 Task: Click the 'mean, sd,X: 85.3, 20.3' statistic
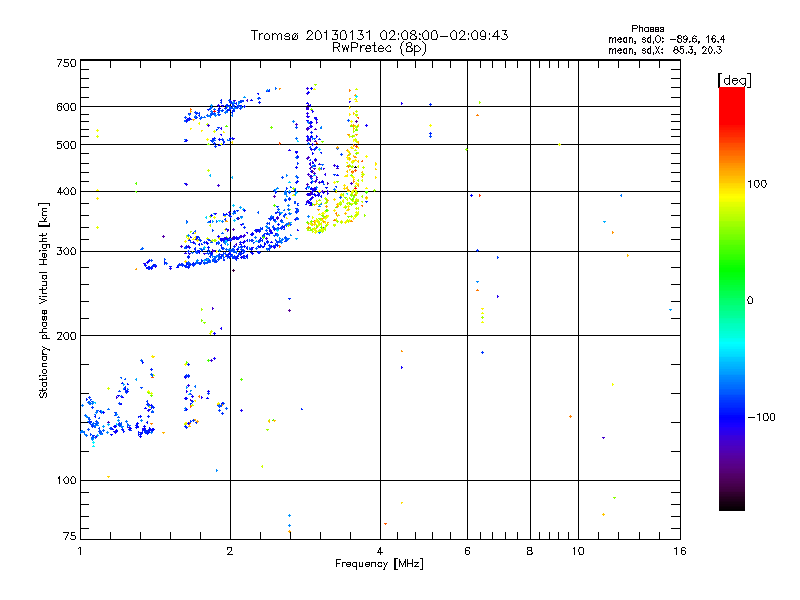(665, 50)
